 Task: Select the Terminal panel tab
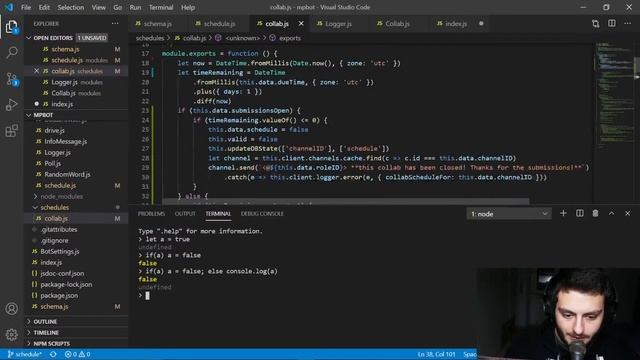coord(218,214)
